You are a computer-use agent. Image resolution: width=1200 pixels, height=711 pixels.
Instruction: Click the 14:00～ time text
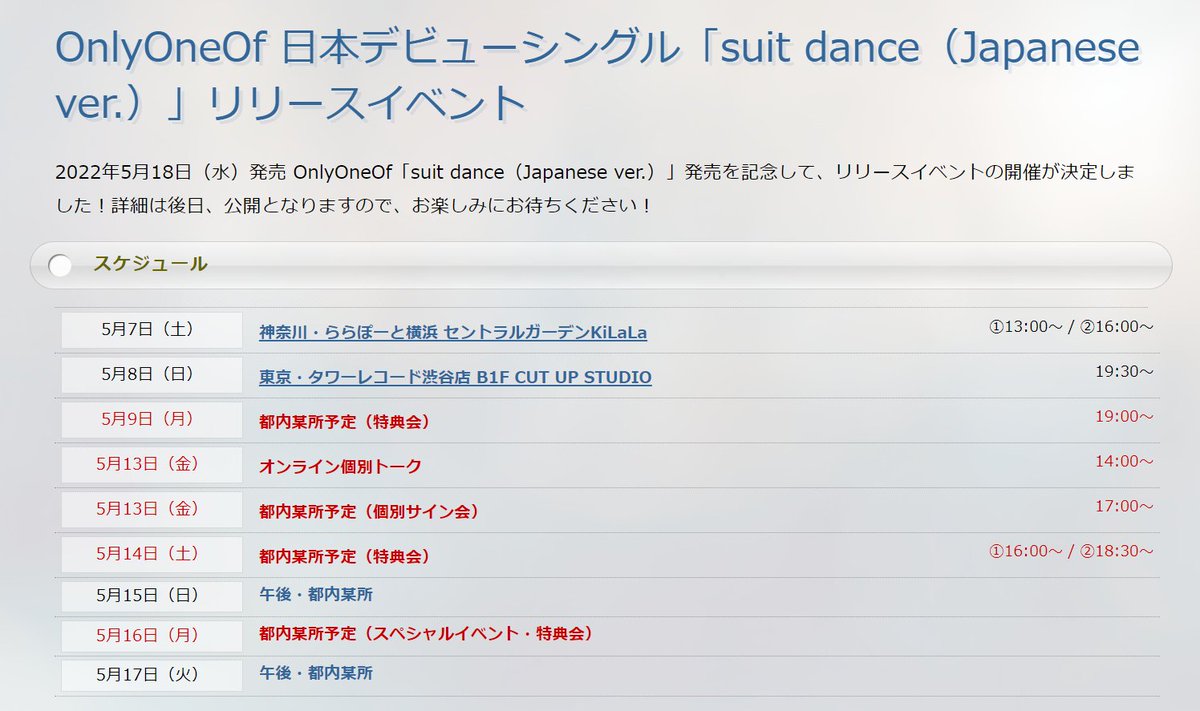click(1125, 461)
